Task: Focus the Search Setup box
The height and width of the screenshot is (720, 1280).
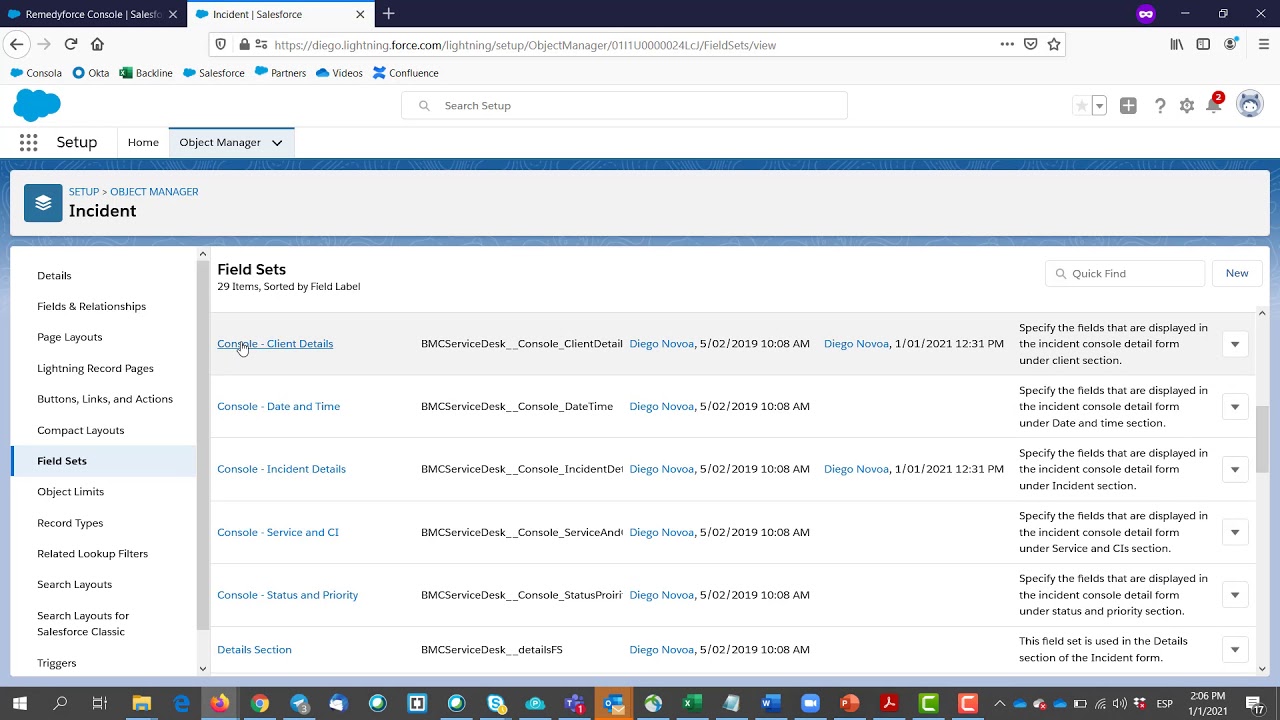Action: (624, 105)
